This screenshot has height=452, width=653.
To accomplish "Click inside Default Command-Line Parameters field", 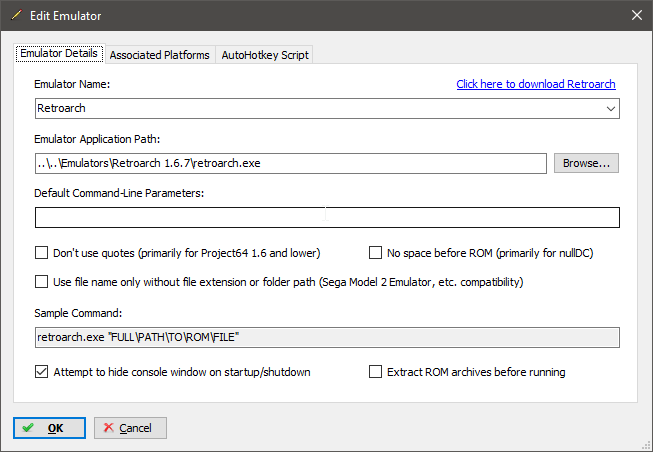I will pos(327,217).
